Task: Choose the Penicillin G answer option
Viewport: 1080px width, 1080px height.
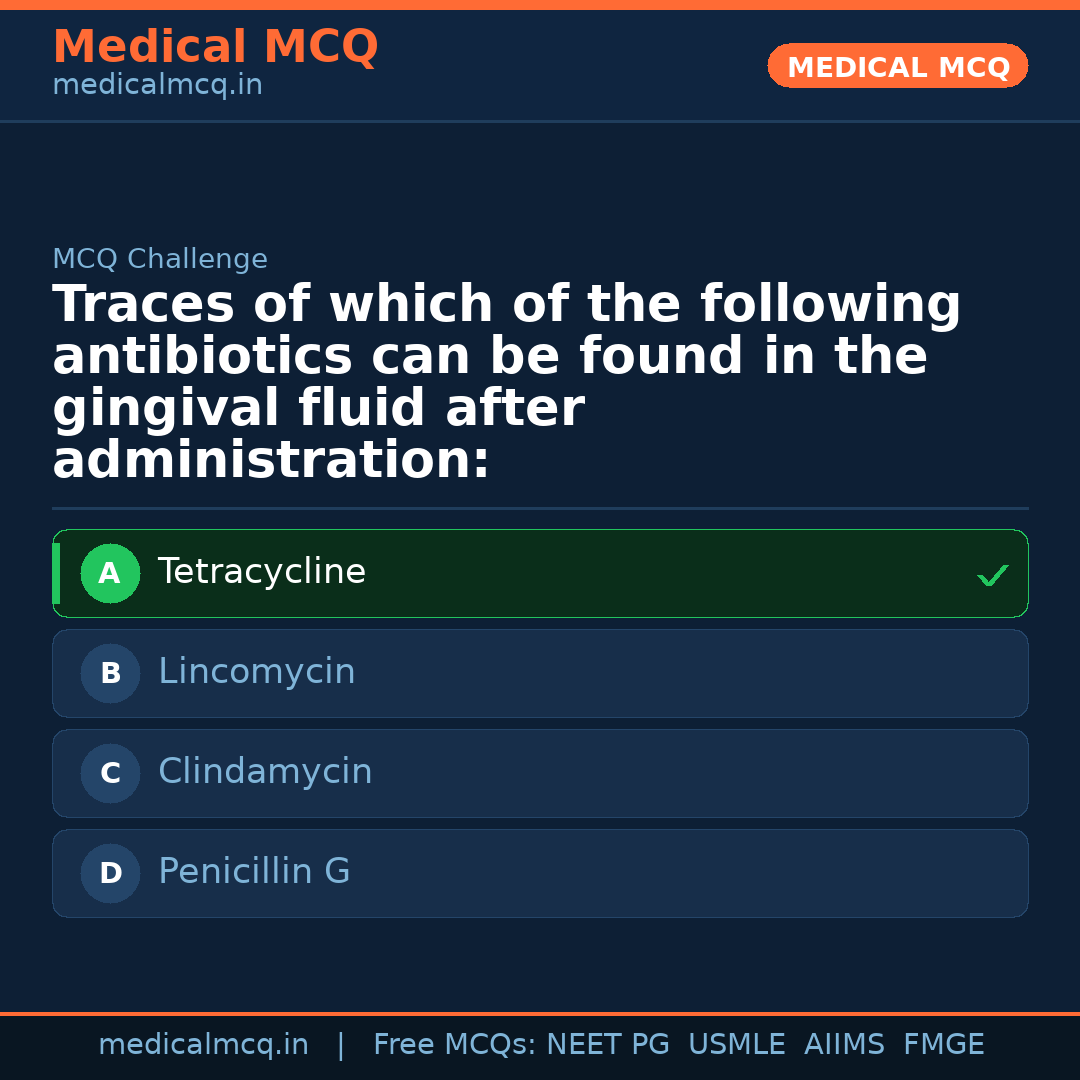Action: click(540, 873)
